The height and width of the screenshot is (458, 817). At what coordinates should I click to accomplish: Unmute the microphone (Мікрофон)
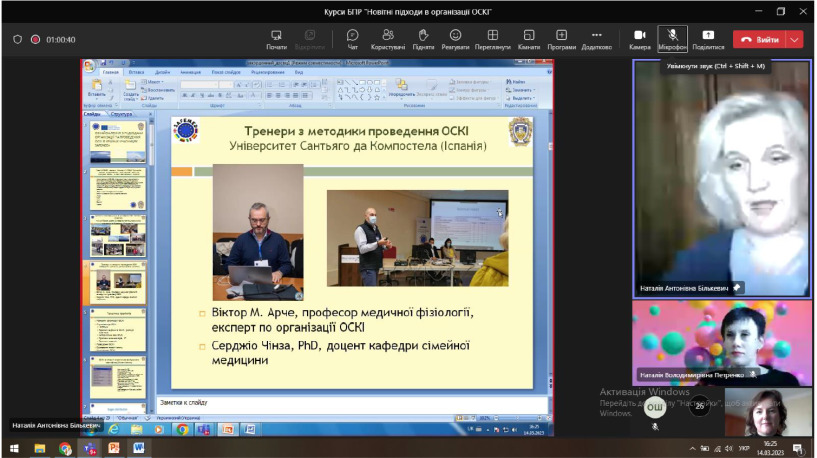pos(672,39)
